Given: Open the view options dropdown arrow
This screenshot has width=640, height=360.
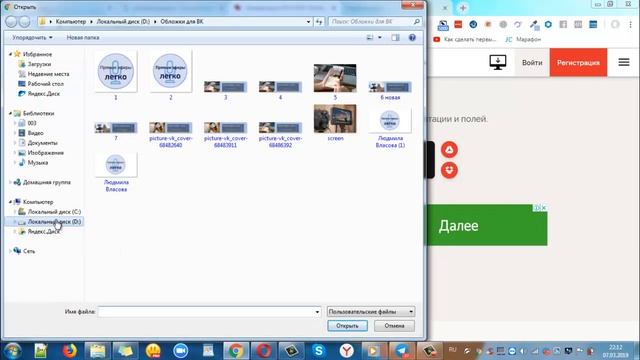Looking at the screenshot, I should (380, 38).
